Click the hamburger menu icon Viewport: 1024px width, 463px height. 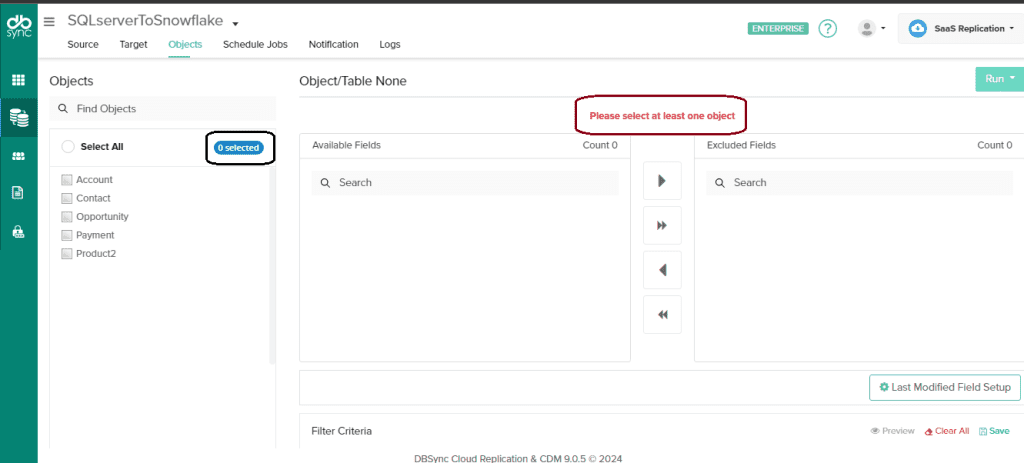[49, 22]
